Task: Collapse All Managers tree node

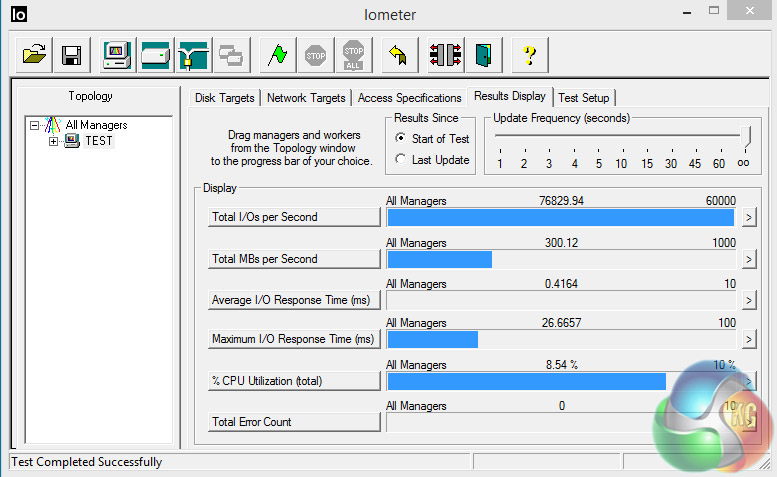Action: click(34, 125)
